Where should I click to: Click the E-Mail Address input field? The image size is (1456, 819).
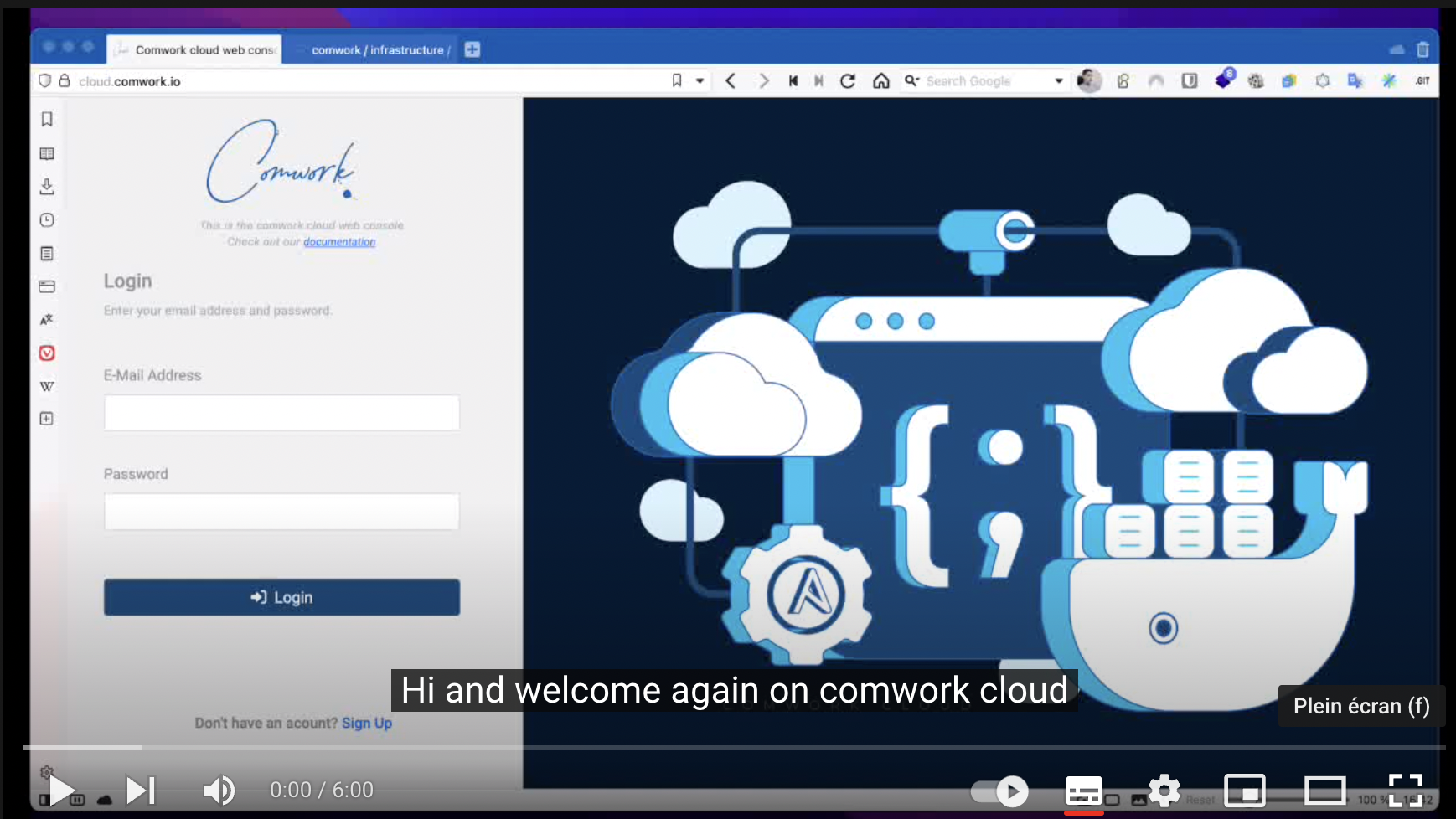(x=281, y=413)
